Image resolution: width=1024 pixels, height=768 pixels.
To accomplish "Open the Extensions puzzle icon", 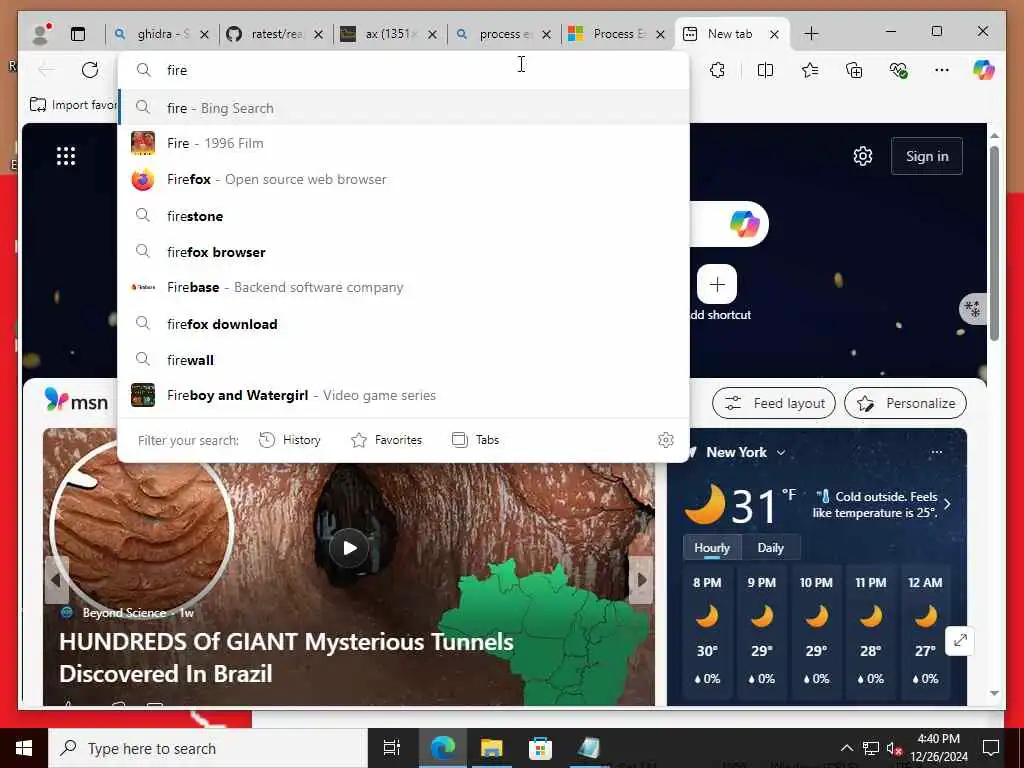I will coord(717,70).
